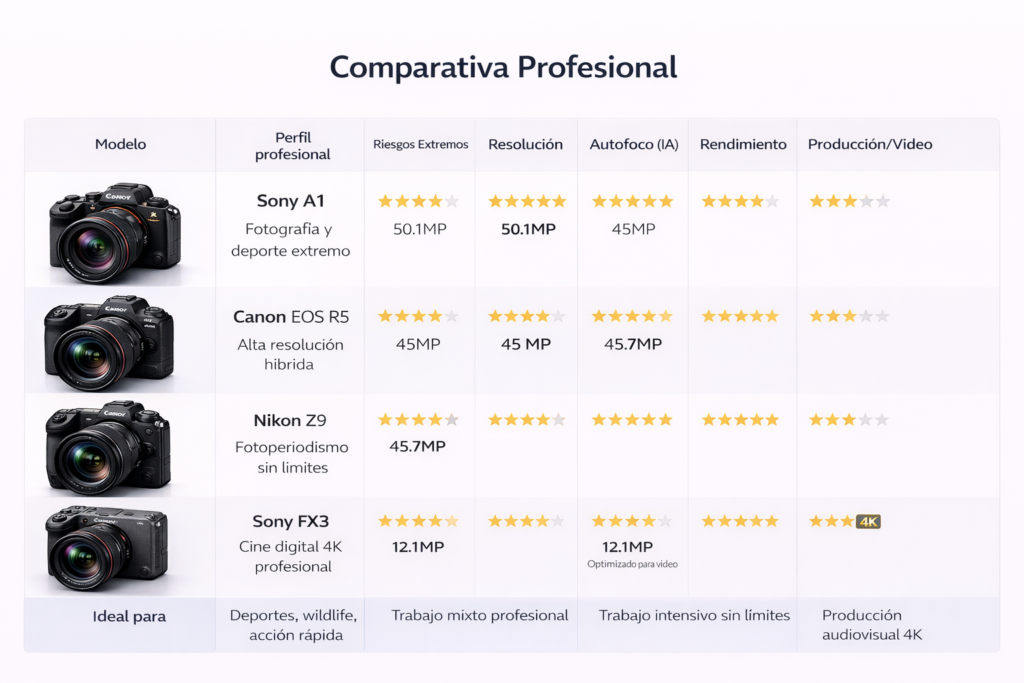Click Nikon Z9 Autofoco star rating
Viewport: 1024px width, 683px height.
[x=632, y=420]
